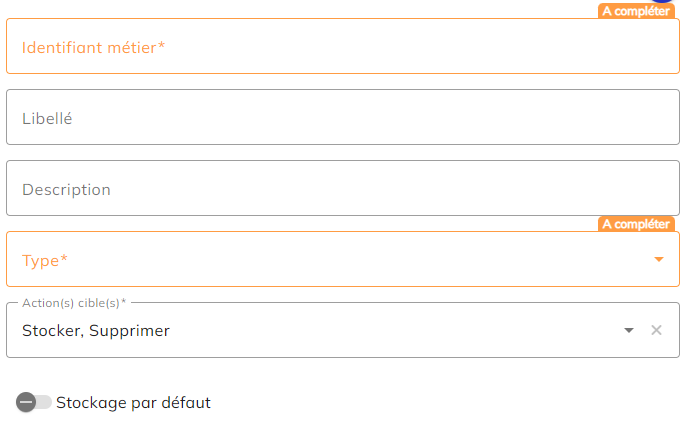The height and width of the screenshot is (433, 687).
Task: Toggle the Stockage par défaut switch
Action: pyautogui.click(x=34, y=402)
